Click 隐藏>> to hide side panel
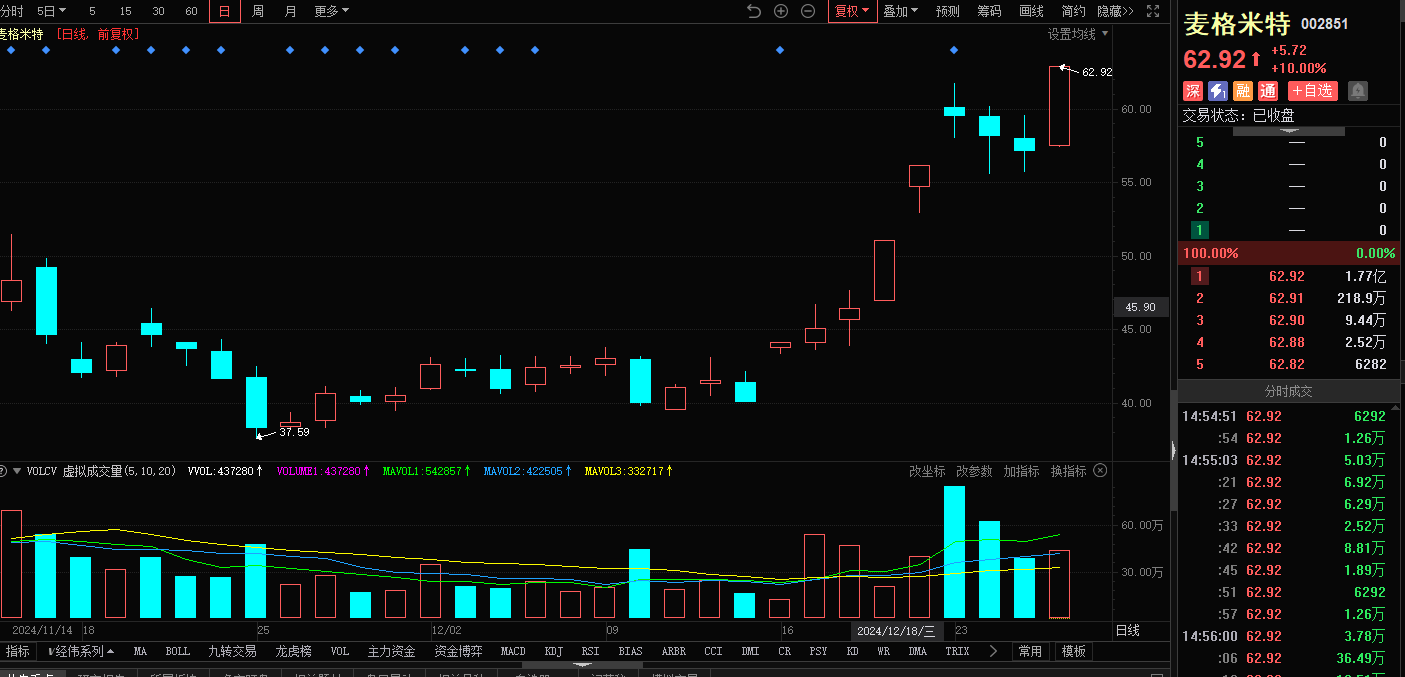Screen dimensions: 1405x677 point(1115,11)
